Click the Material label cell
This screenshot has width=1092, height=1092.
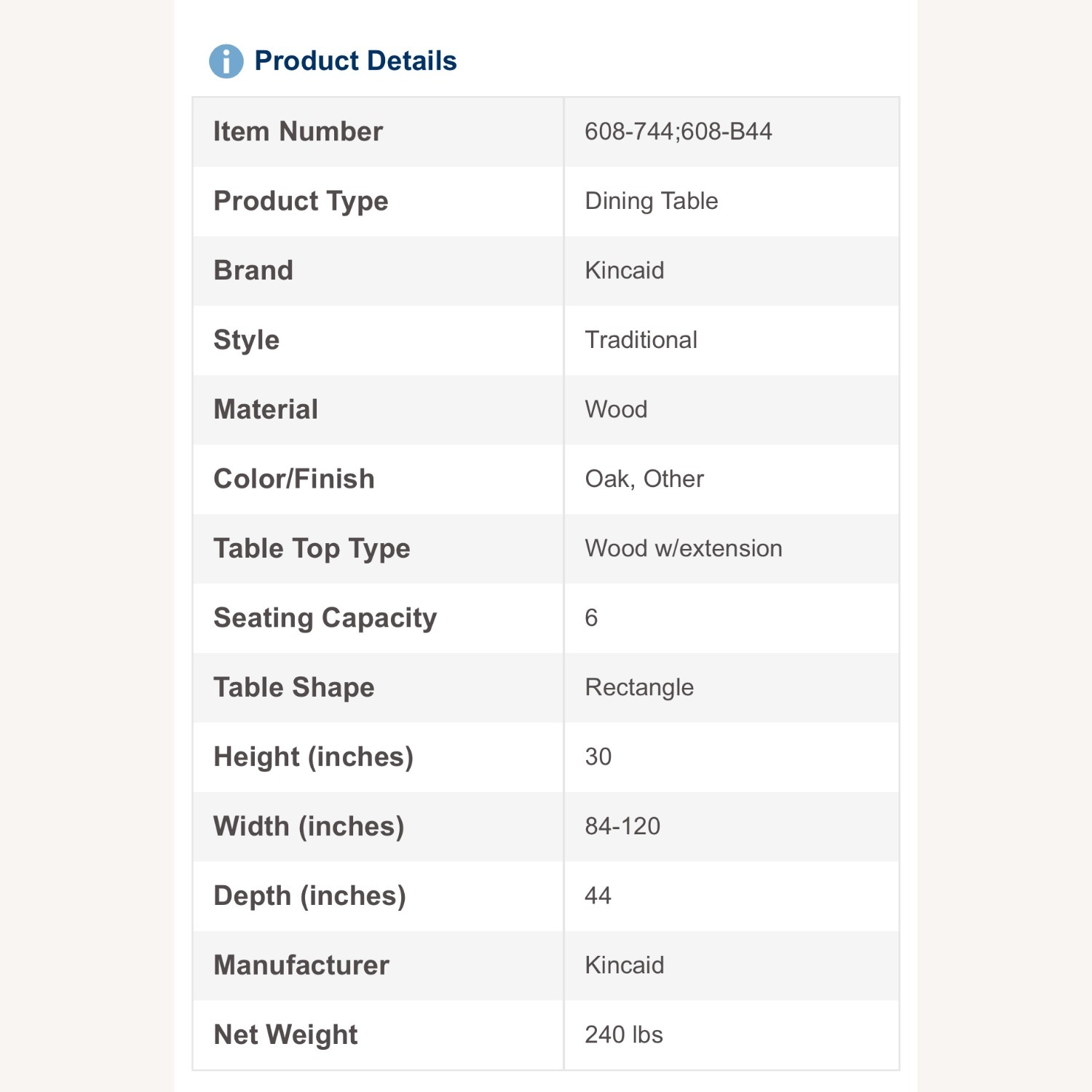pyautogui.click(x=266, y=409)
